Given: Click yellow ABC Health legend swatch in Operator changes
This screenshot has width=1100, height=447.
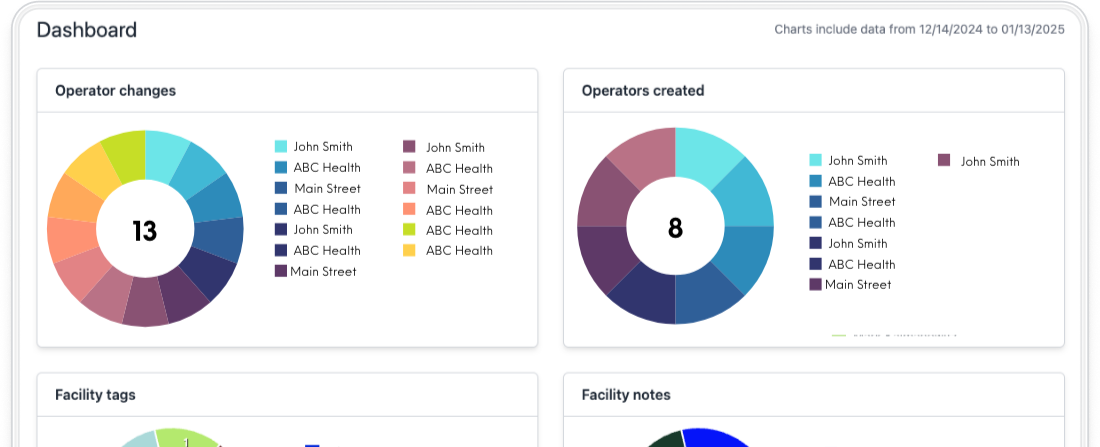Looking at the screenshot, I should coord(409,251).
